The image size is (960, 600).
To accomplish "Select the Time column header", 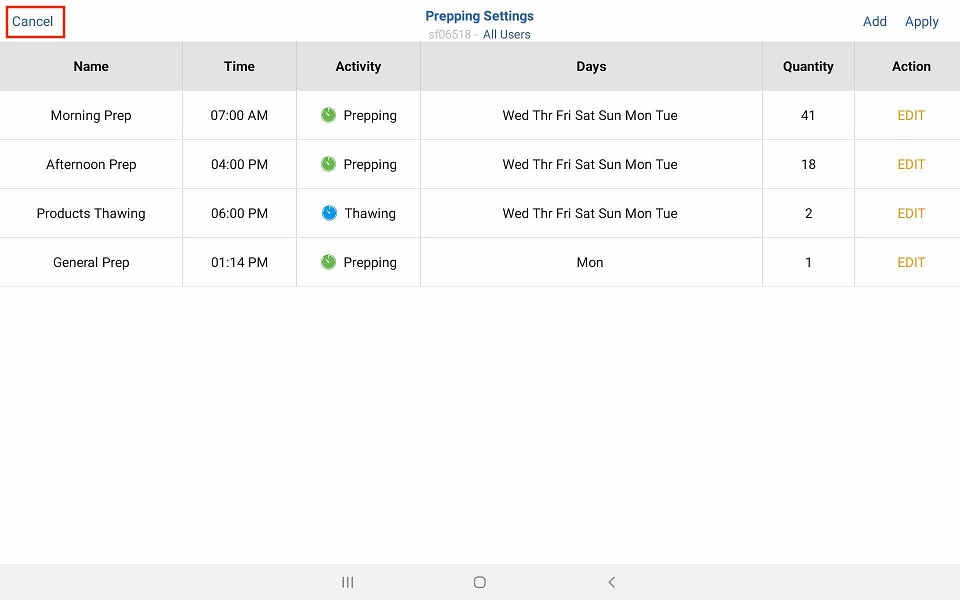I will click(x=239, y=66).
